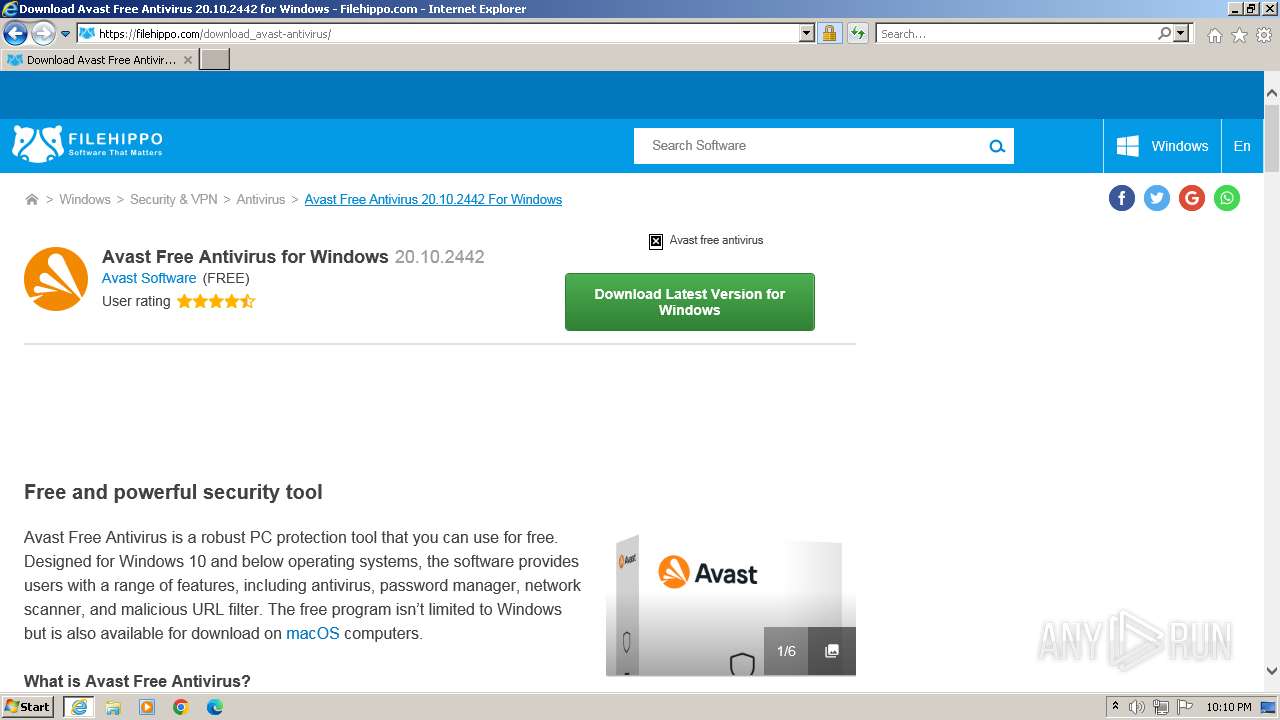Open a new blank tab
The height and width of the screenshot is (720, 1280).
(215, 60)
